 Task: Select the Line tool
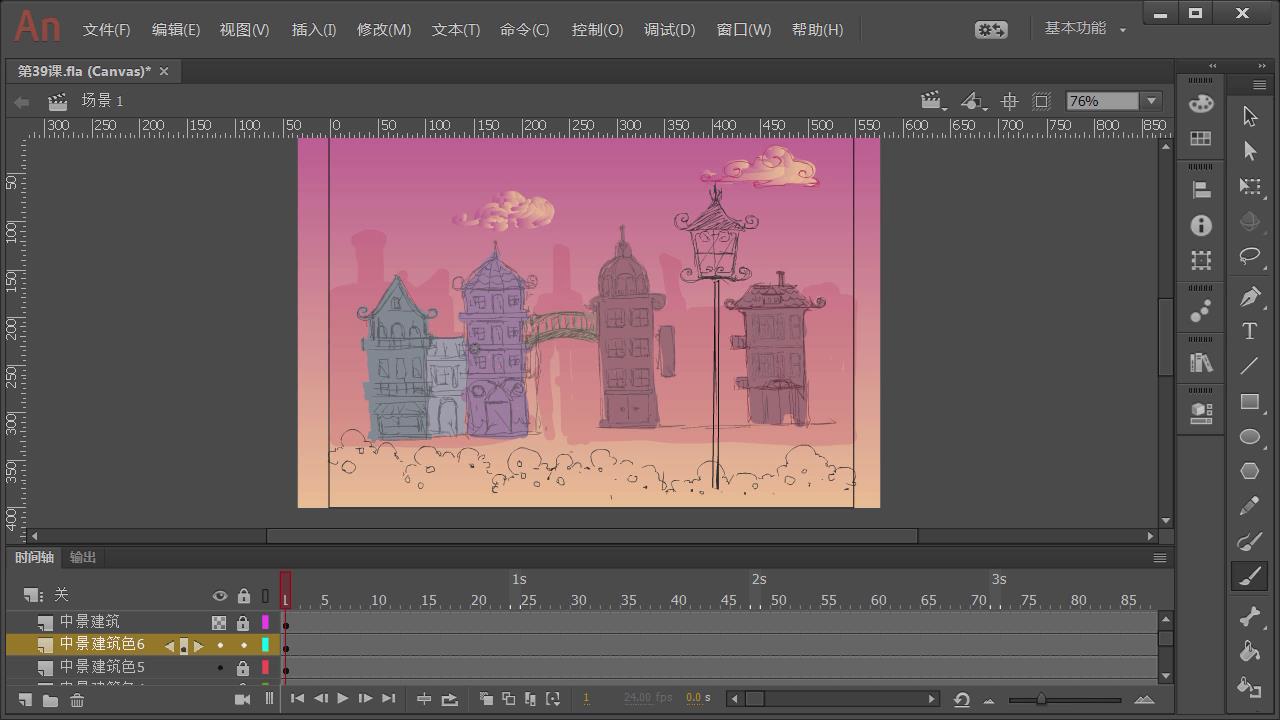pos(1250,366)
